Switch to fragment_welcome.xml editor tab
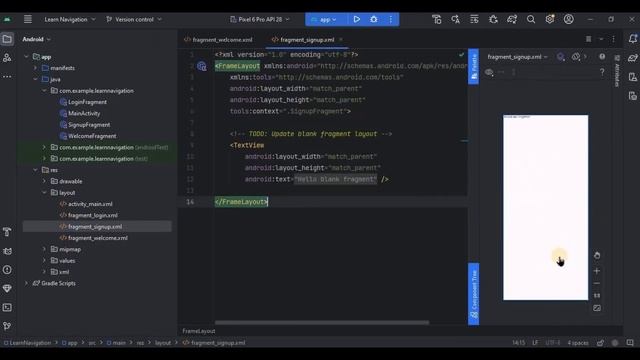Image resolution: width=640 pixels, height=360 pixels. click(218, 40)
